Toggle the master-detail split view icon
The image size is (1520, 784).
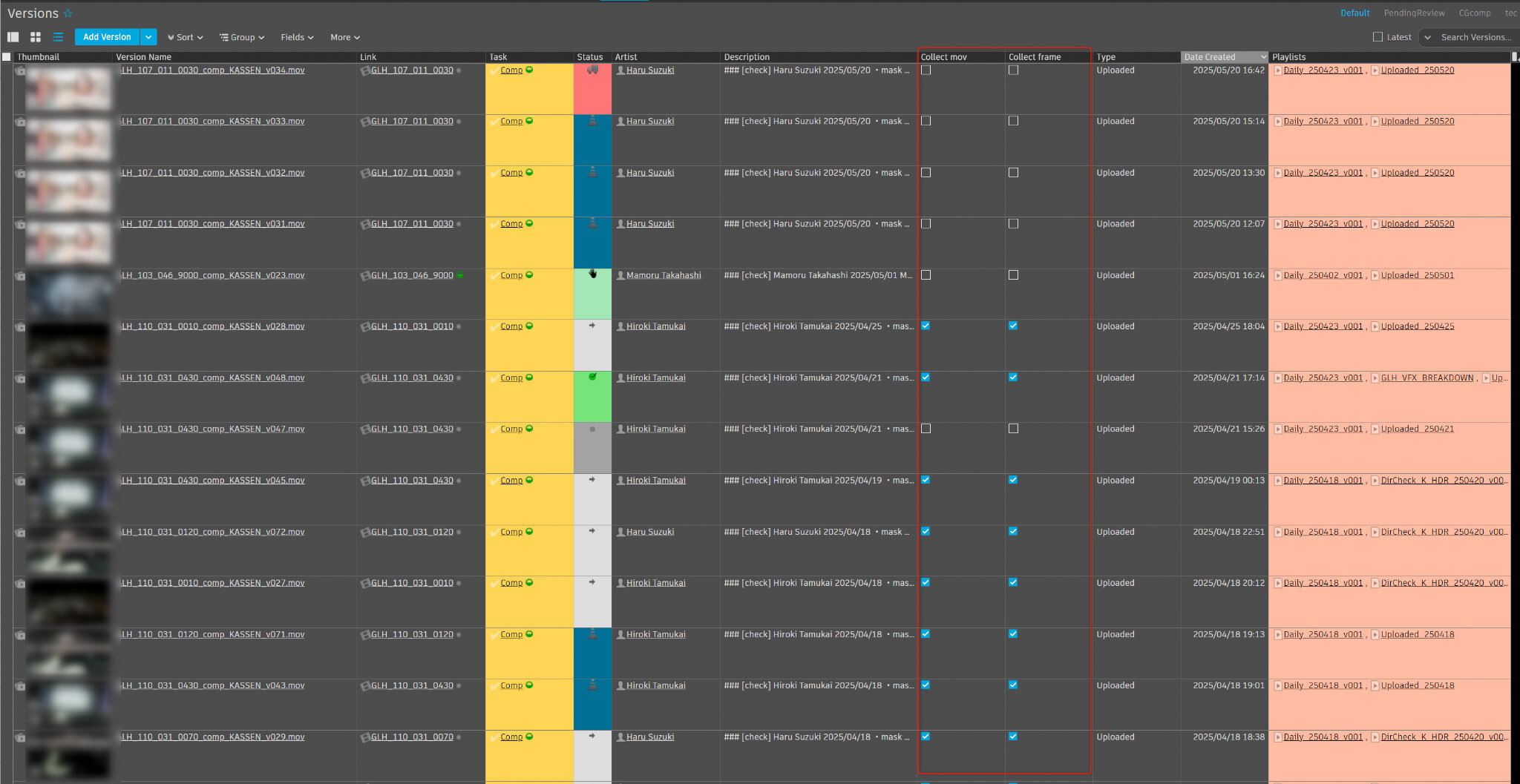(x=13, y=37)
